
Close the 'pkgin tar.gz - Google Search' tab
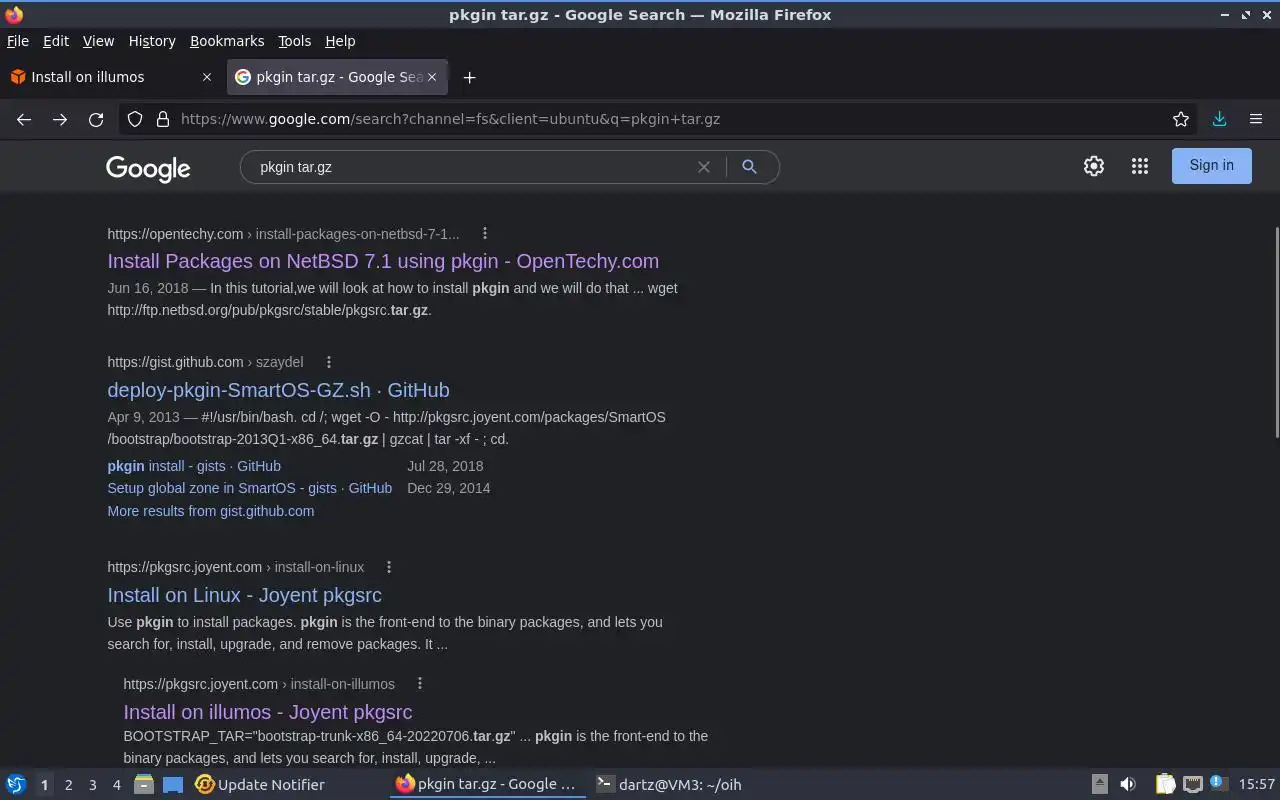pyautogui.click(x=432, y=77)
